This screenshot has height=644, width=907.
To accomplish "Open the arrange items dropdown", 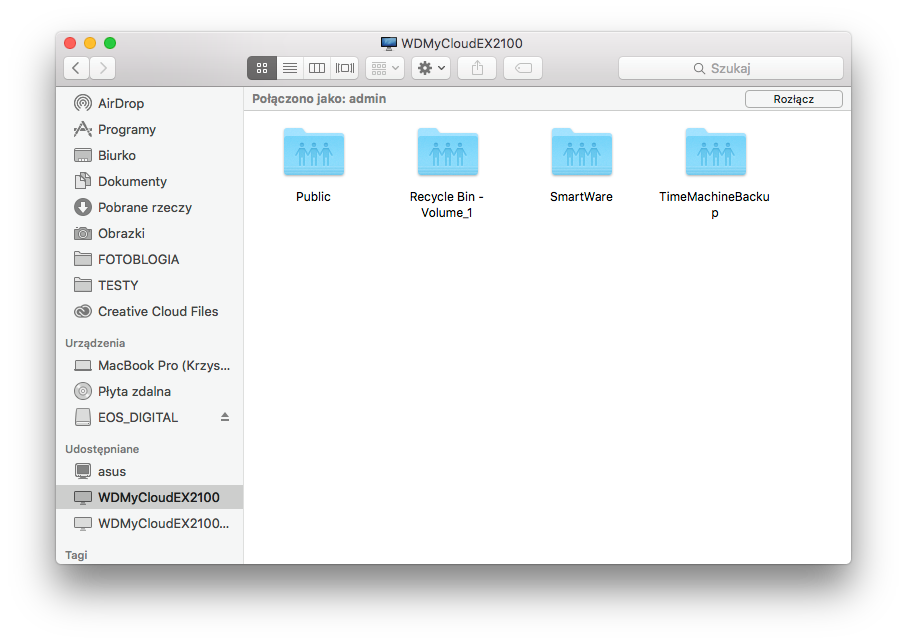I will [x=385, y=68].
